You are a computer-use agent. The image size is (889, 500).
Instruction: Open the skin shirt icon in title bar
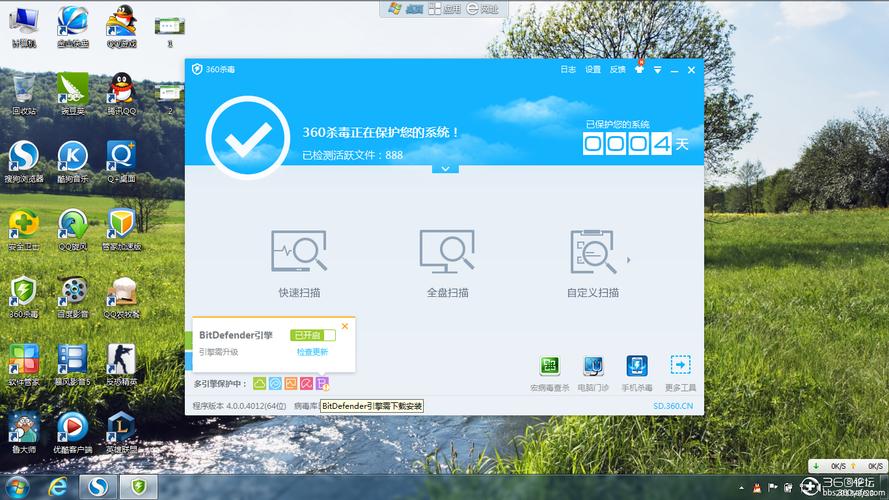640,69
